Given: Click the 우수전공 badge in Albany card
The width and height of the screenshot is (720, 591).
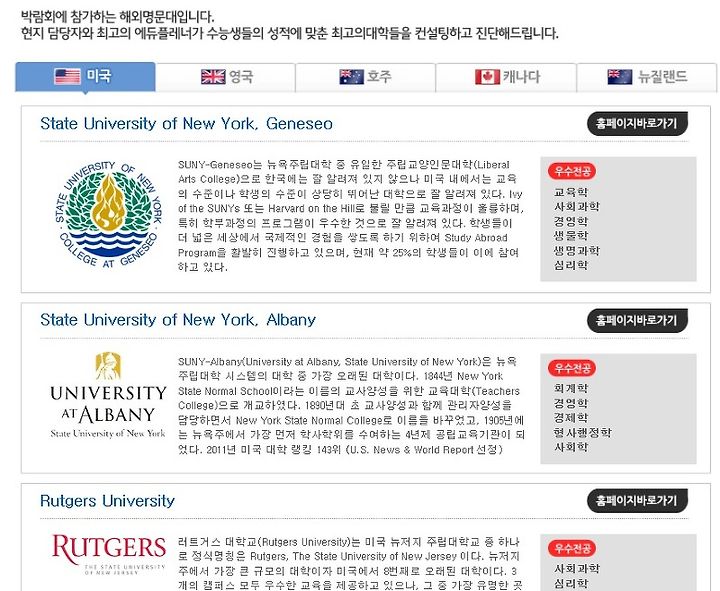Looking at the screenshot, I should tap(572, 368).
